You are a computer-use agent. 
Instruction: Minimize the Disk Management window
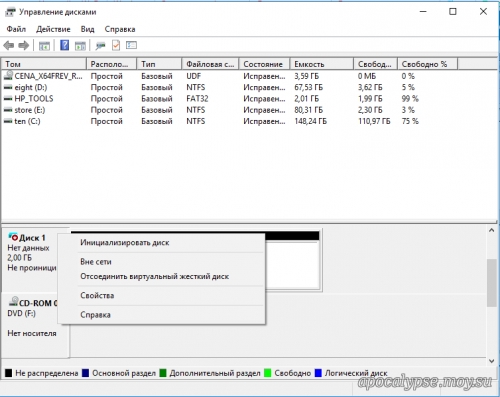[423, 12]
